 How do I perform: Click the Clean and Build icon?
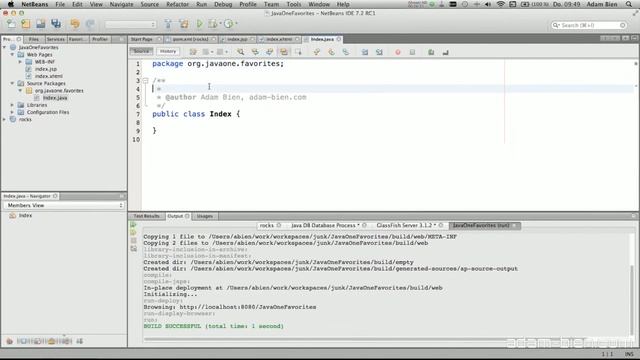click(x=184, y=24)
